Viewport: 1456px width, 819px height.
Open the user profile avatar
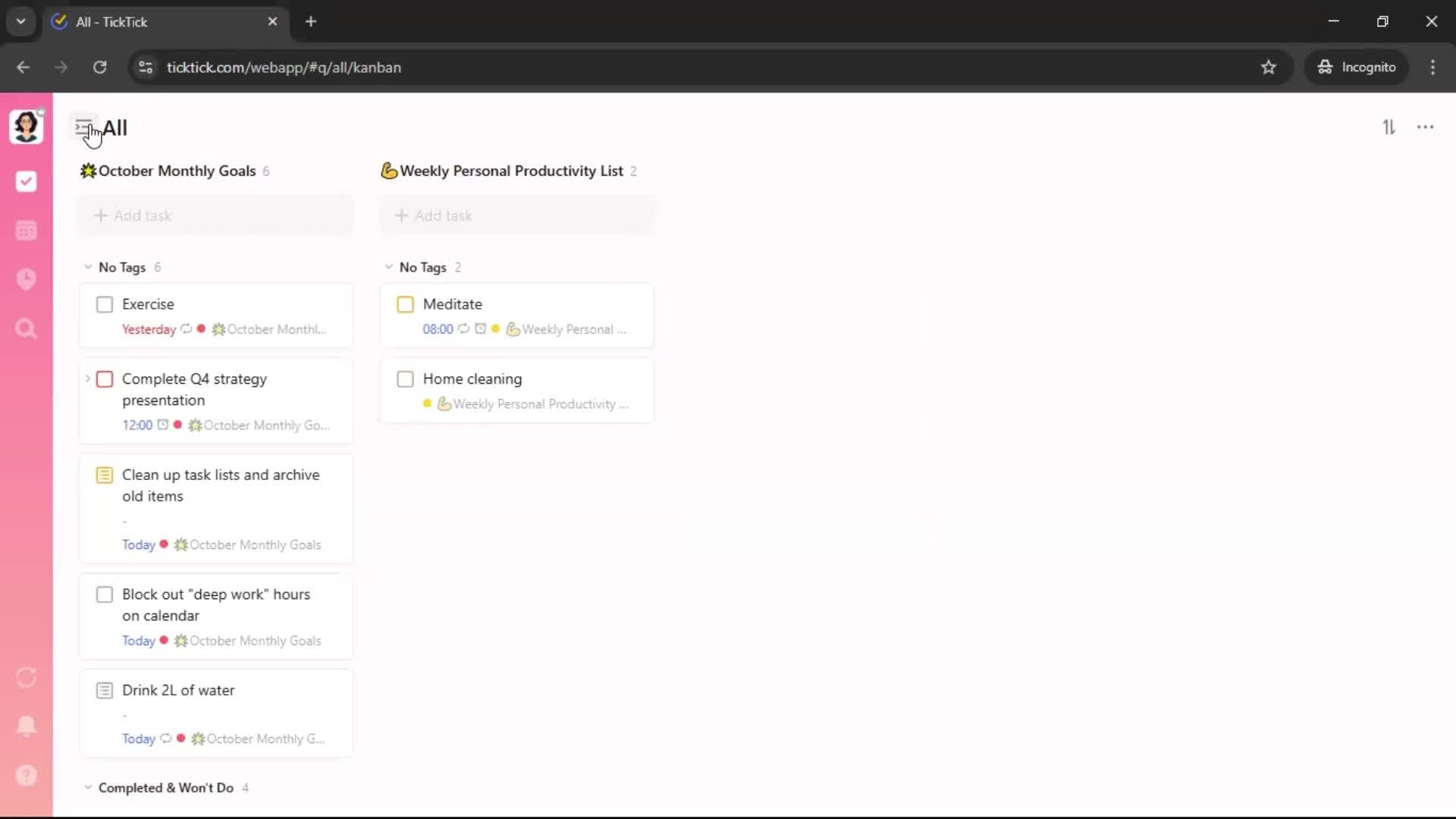(26, 127)
